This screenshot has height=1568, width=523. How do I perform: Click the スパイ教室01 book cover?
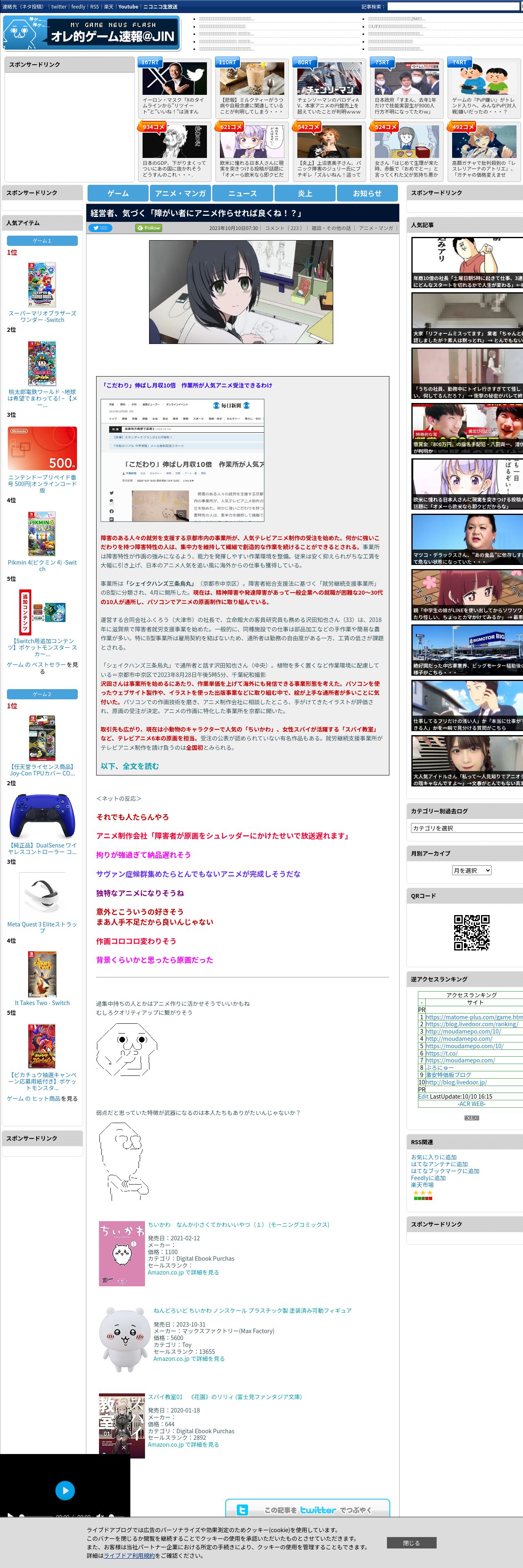[x=122, y=1426]
